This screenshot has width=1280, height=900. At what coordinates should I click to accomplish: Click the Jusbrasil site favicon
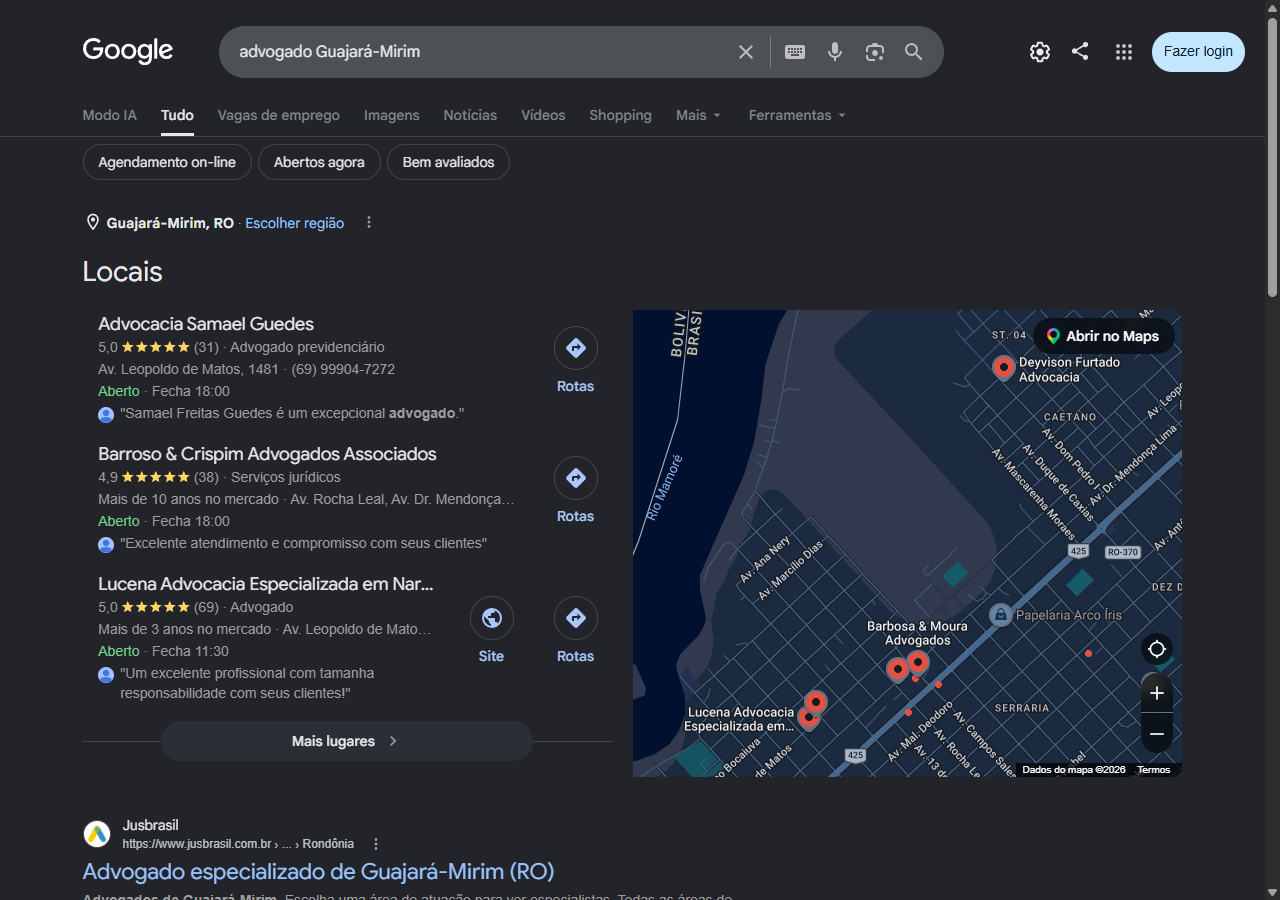(97, 834)
